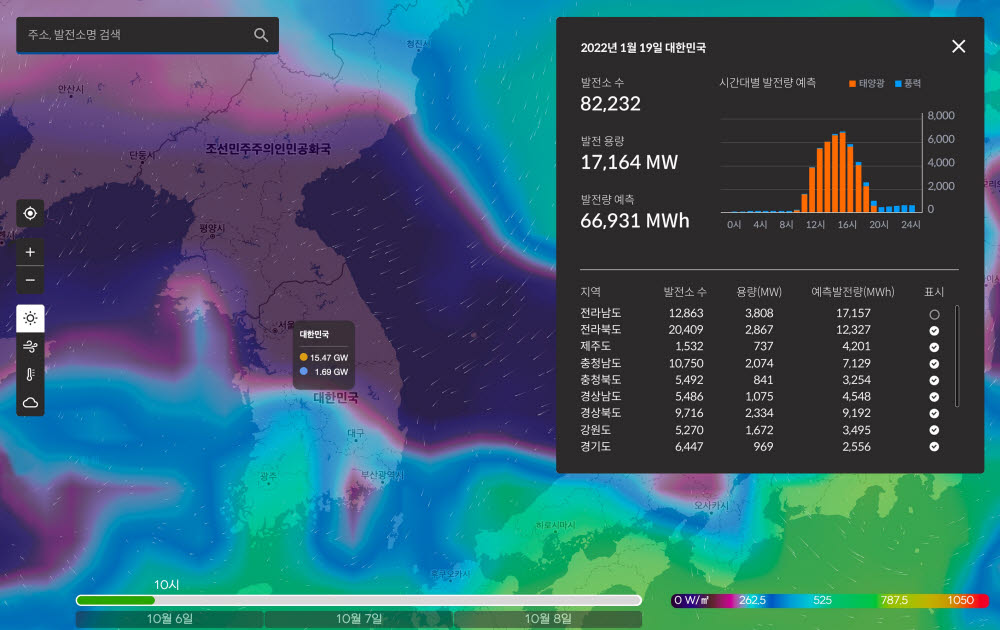Toggle 풍력 legend series in chart
Image resolution: width=1000 pixels, height=630 pixels.
tap(908, 82)
